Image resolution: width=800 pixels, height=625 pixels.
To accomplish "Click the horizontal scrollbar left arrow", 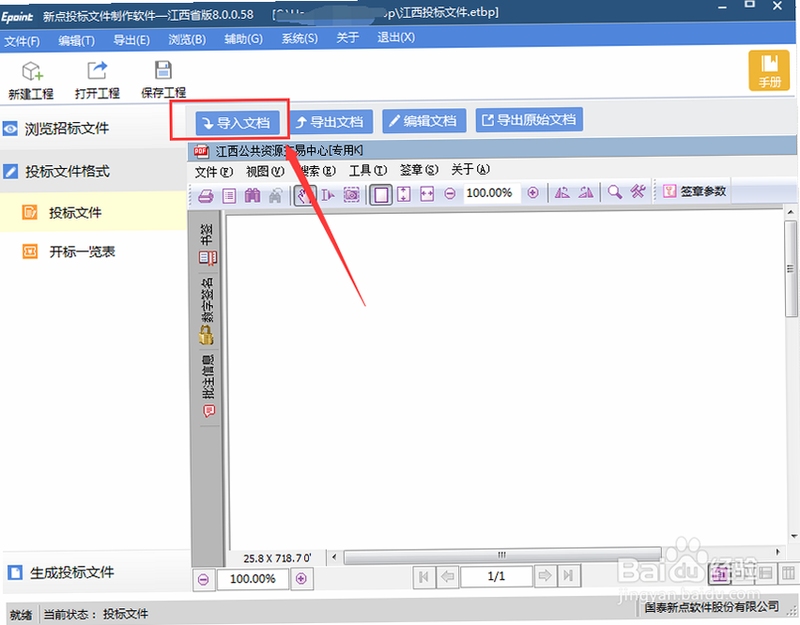I will [334, 557].
